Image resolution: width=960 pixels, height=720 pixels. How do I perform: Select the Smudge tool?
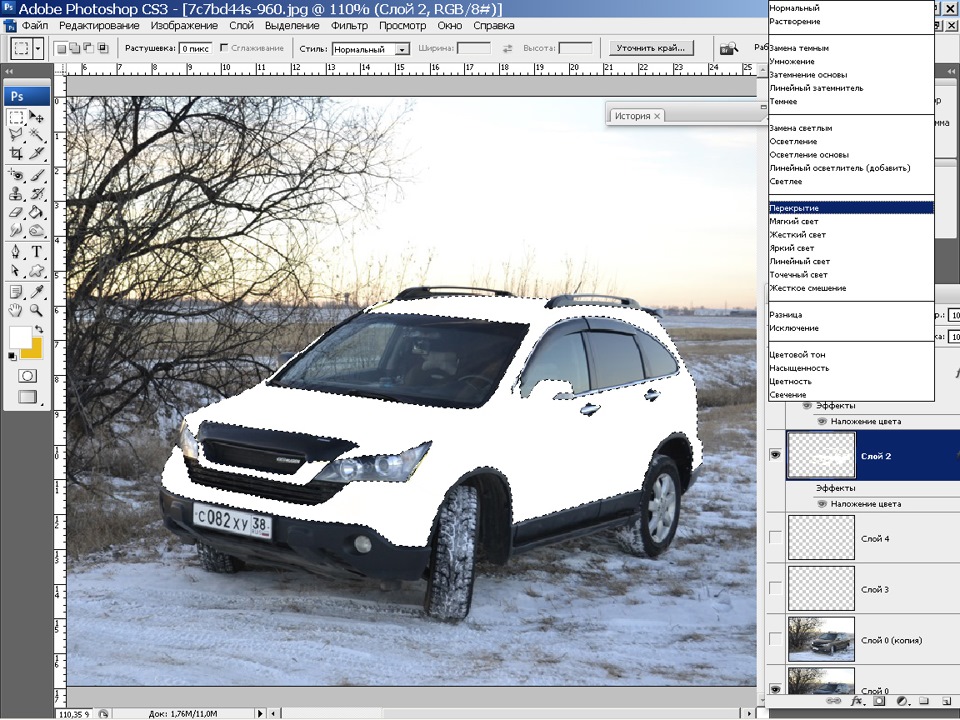16,231
